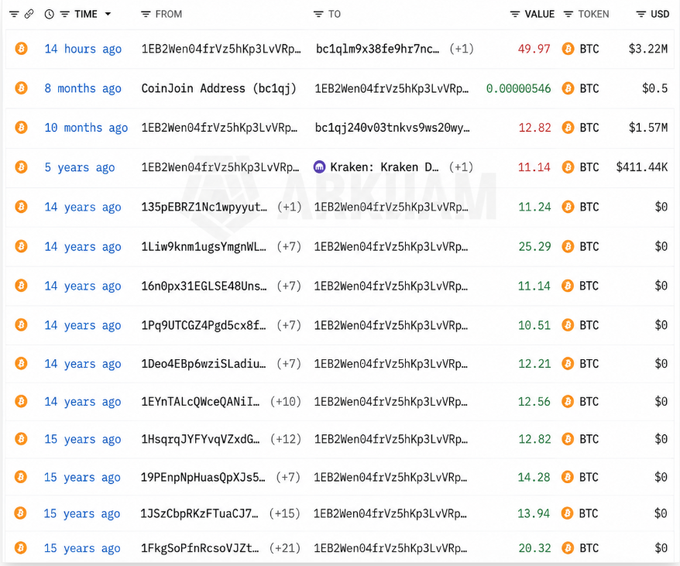Select the $411.44K USD amount
The image size is (680, 566).
tap(642, 167)
